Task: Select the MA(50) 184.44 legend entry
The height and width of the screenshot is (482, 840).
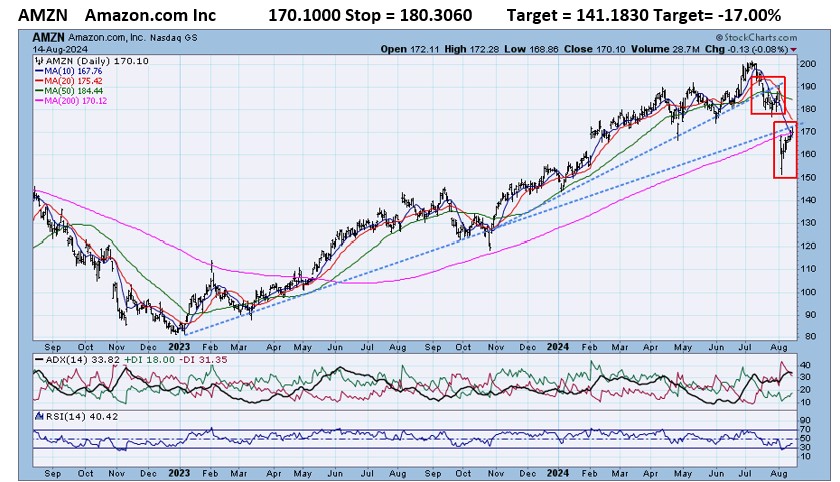Action: [69, 91]
